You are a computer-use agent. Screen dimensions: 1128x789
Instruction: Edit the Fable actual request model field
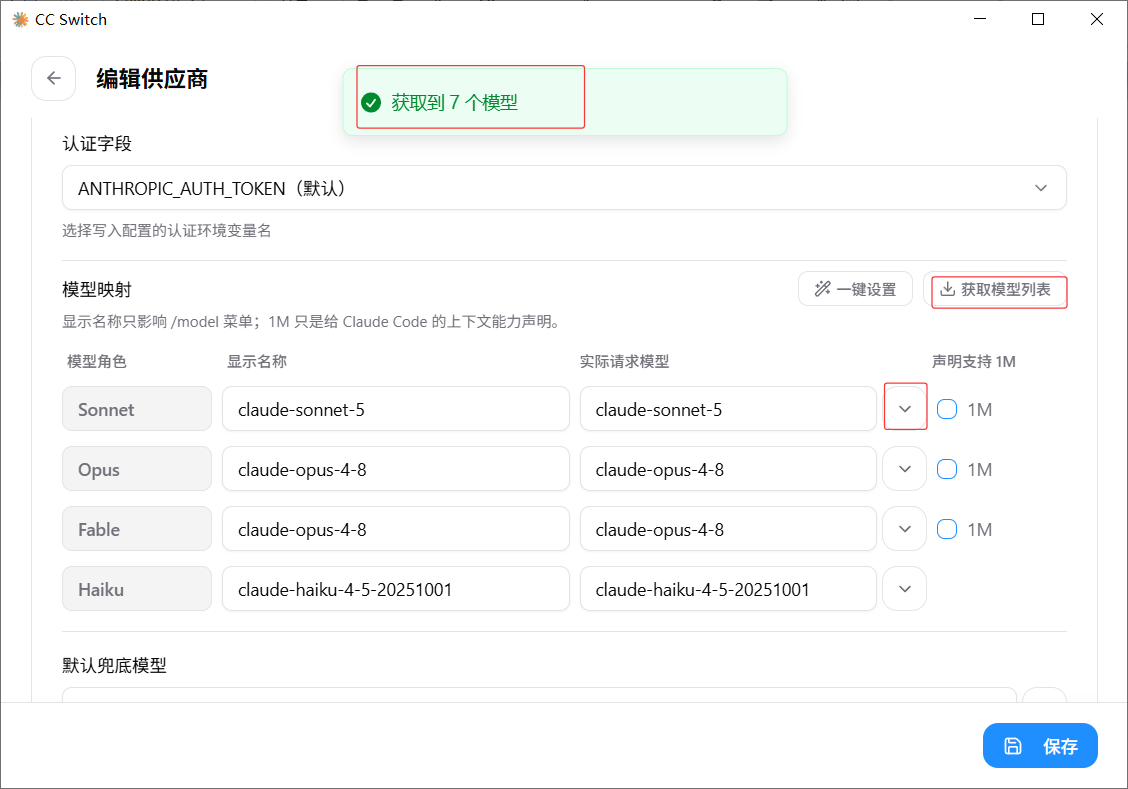click(728, 529)
